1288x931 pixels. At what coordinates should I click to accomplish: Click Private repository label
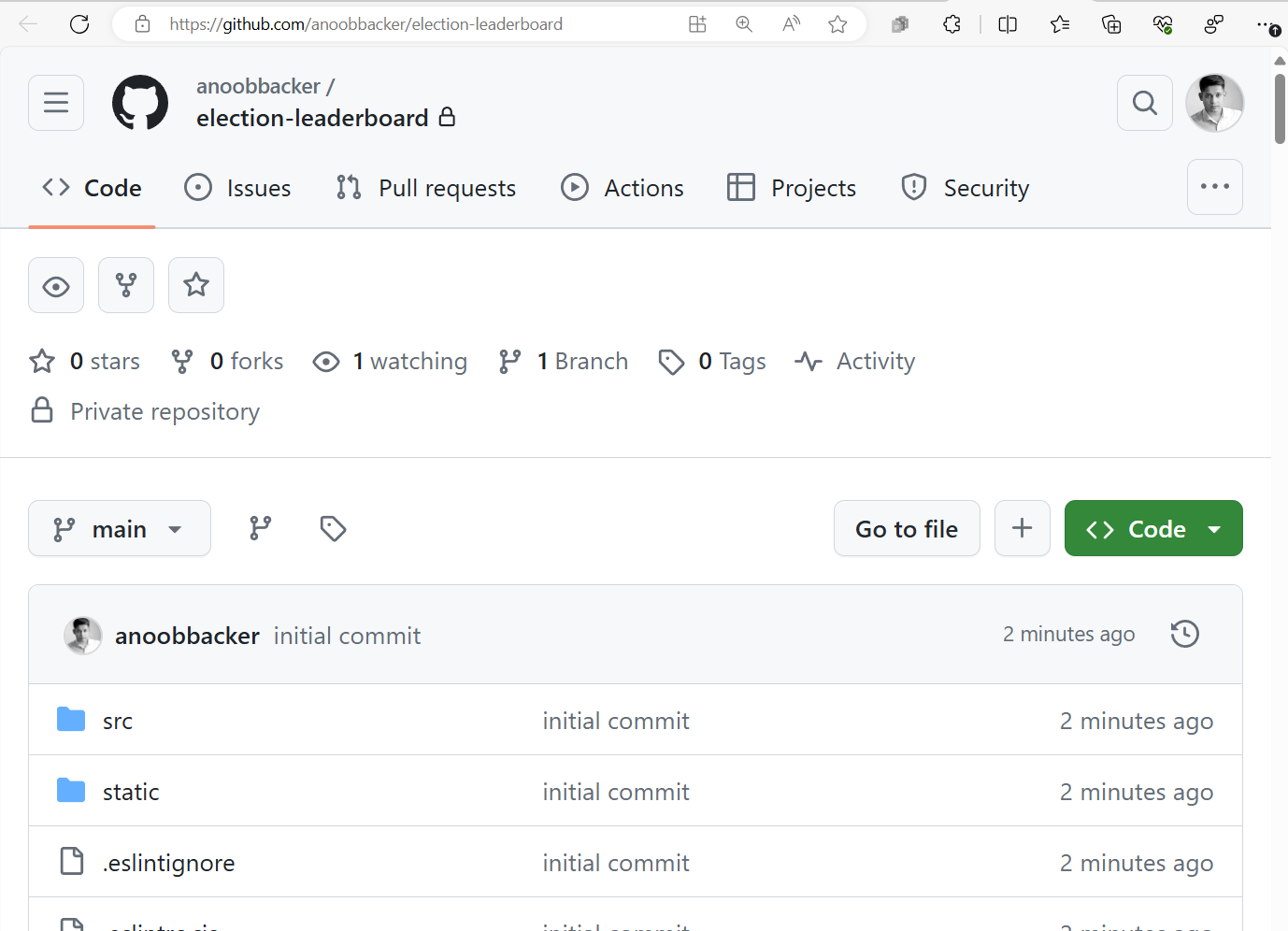pyautogui.click(x=165, y=411)
